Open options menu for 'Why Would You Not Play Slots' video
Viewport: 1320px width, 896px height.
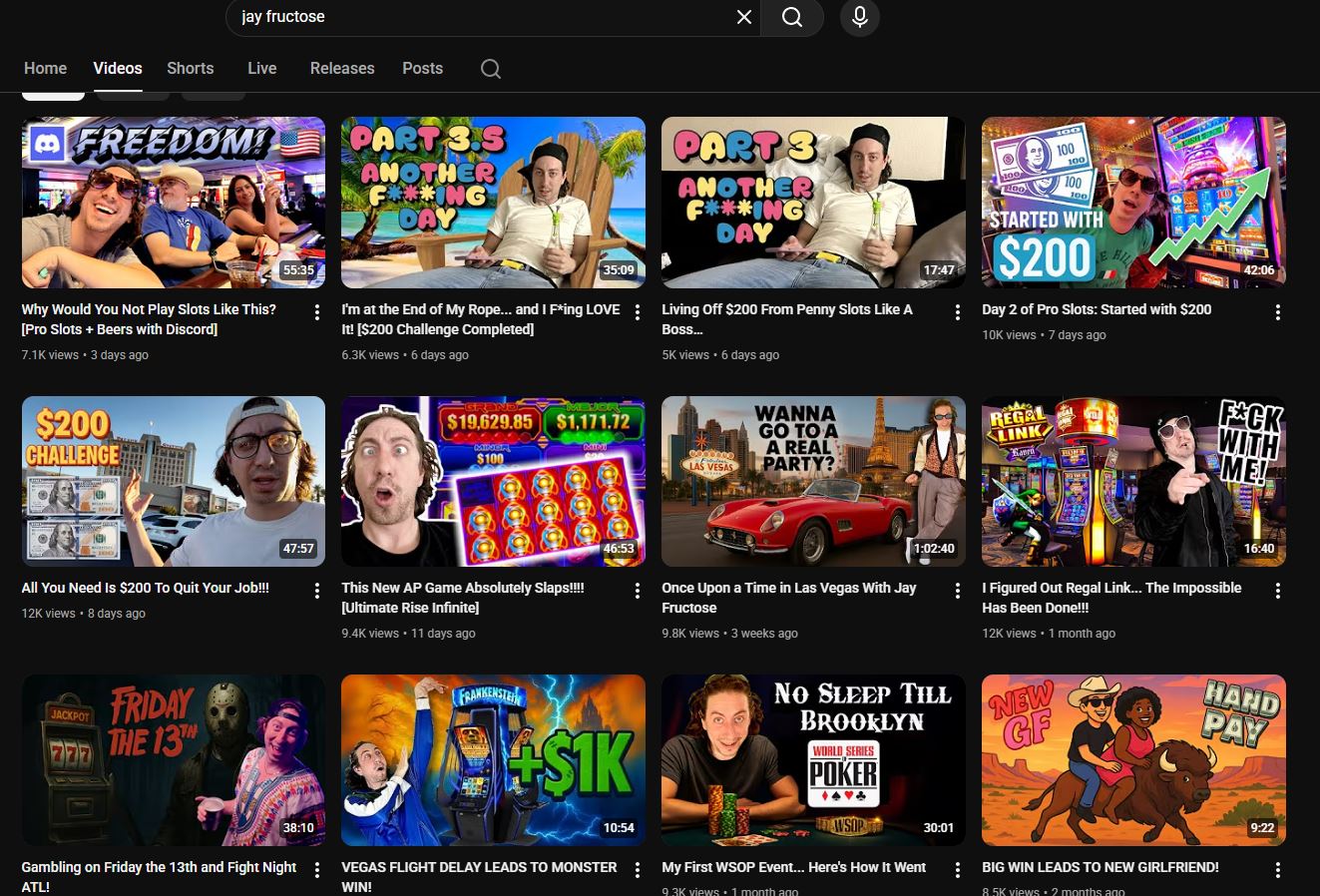[317, 312]
